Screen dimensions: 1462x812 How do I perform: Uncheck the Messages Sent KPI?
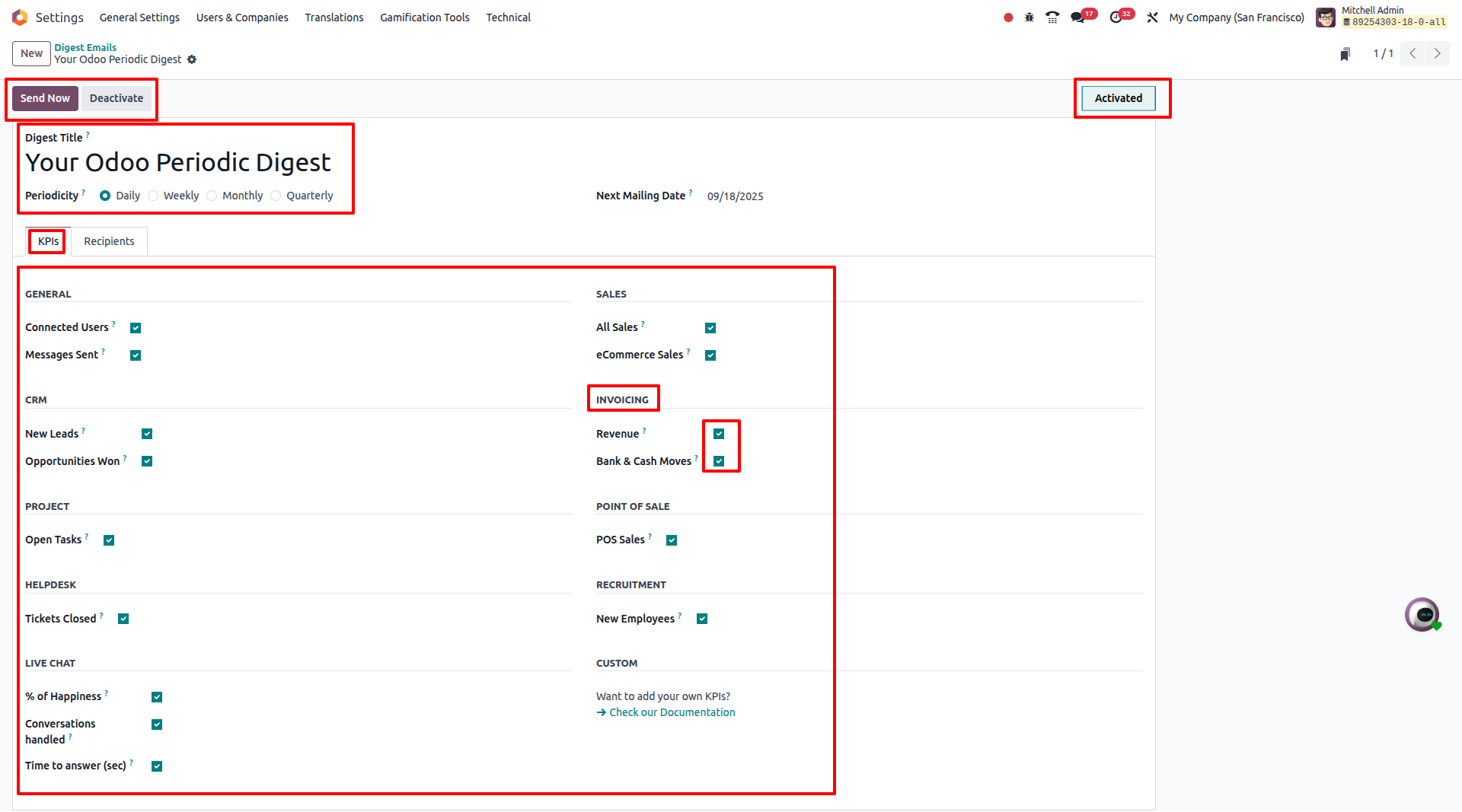point(136,355)
